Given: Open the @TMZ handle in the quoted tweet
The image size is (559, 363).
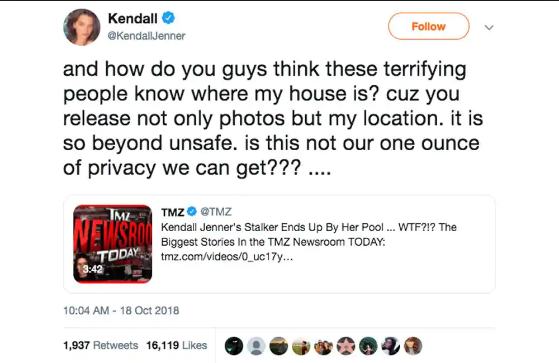Looking at the screenshot, I should point(216,212).
